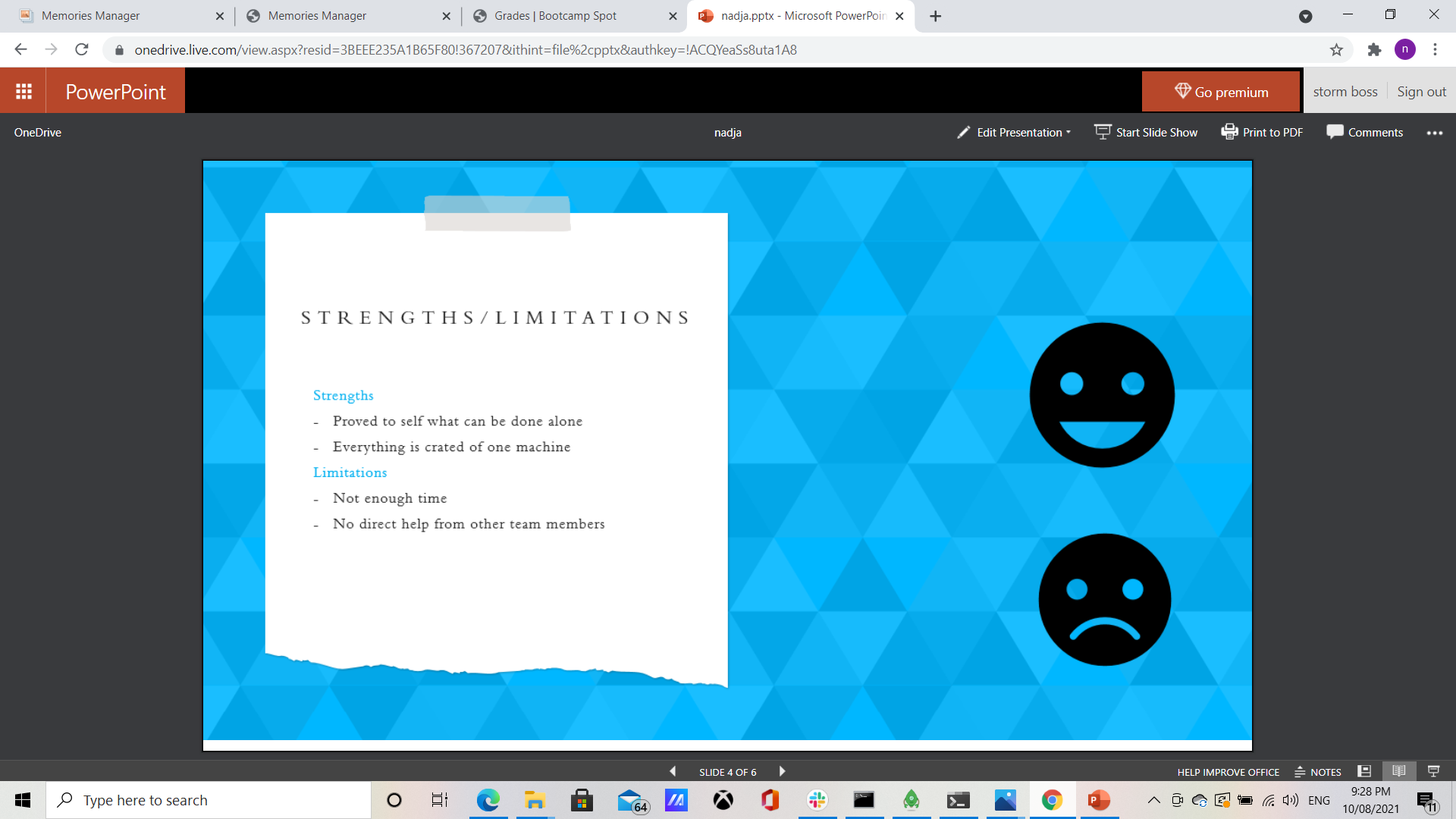Switch to Grades | Bootcamp Spot tab
Viewport: 1456px width, 819px height.
tap(555, 16)
